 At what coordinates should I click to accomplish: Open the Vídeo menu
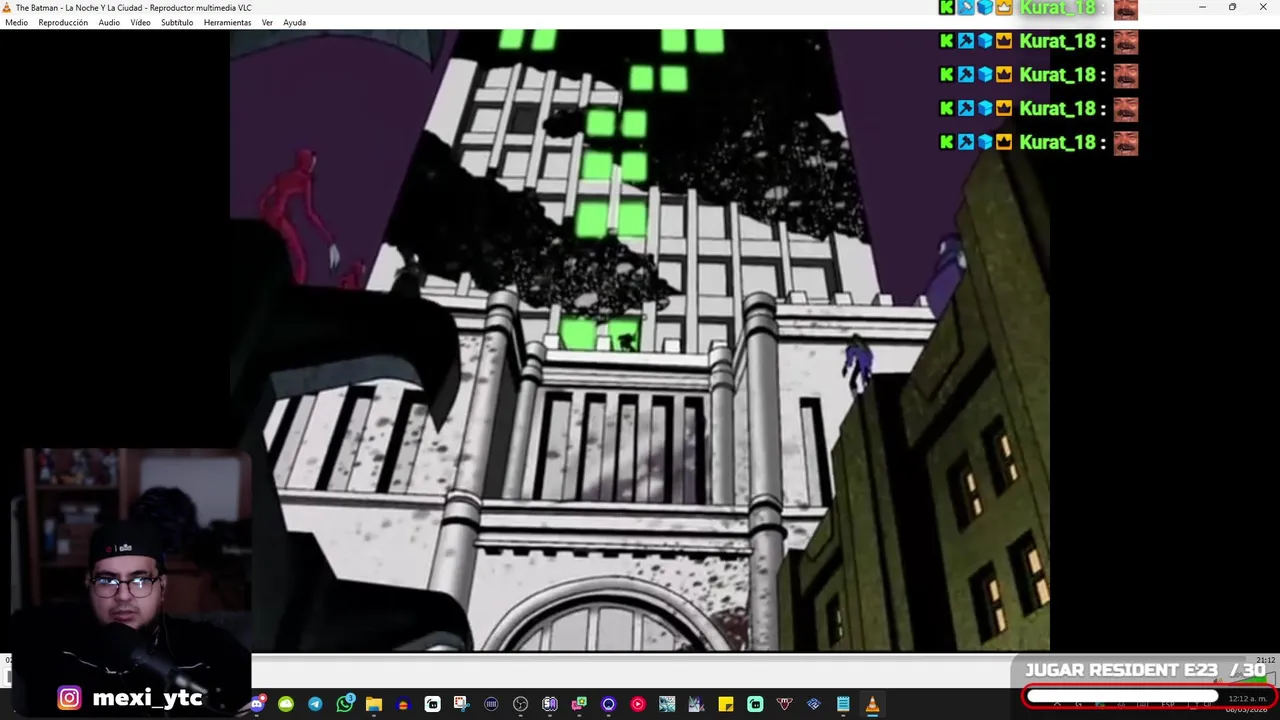[140, 22]
